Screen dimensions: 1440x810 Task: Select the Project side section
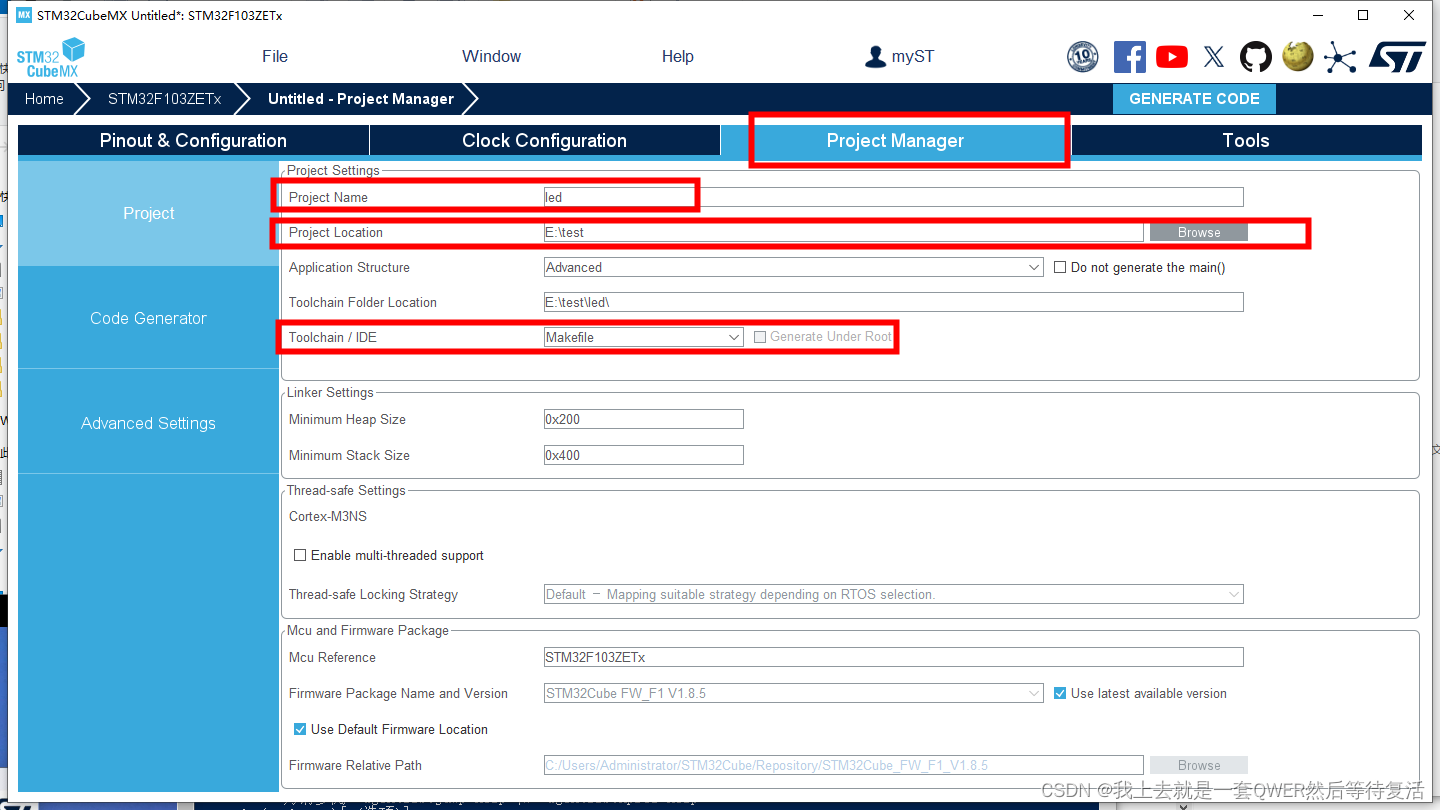coord(148,214)
